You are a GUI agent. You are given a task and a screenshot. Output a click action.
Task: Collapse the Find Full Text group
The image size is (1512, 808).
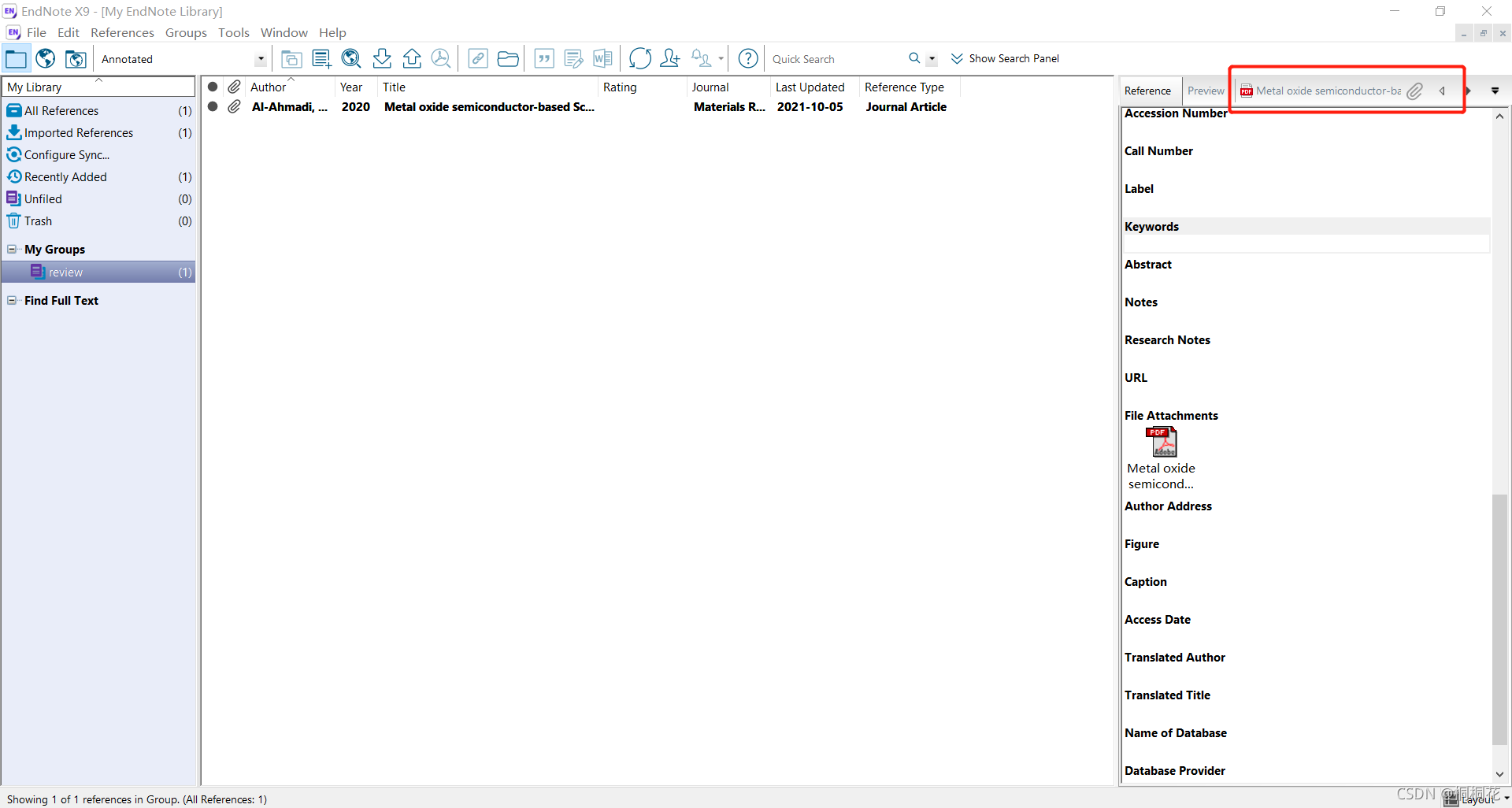12,300
